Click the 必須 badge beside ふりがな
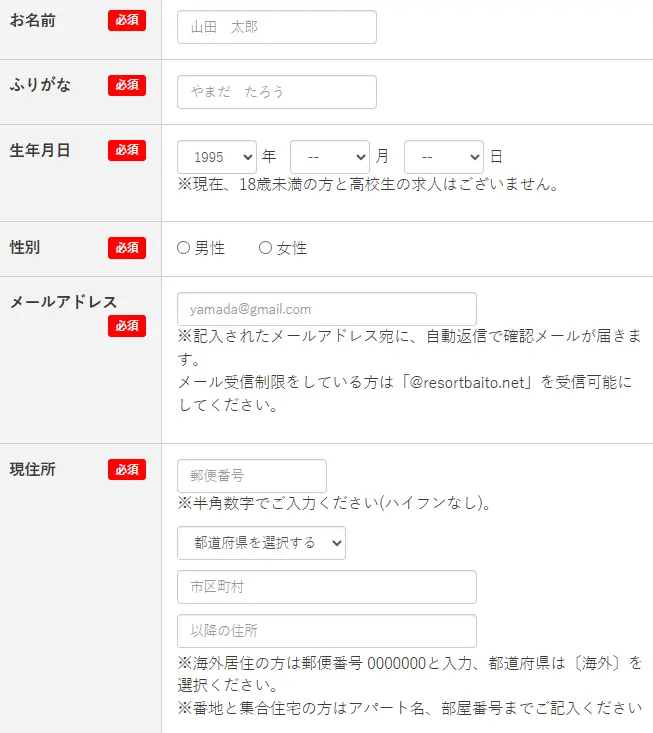The width and height of the screenshot is (653, 733). tap(127, 85)
